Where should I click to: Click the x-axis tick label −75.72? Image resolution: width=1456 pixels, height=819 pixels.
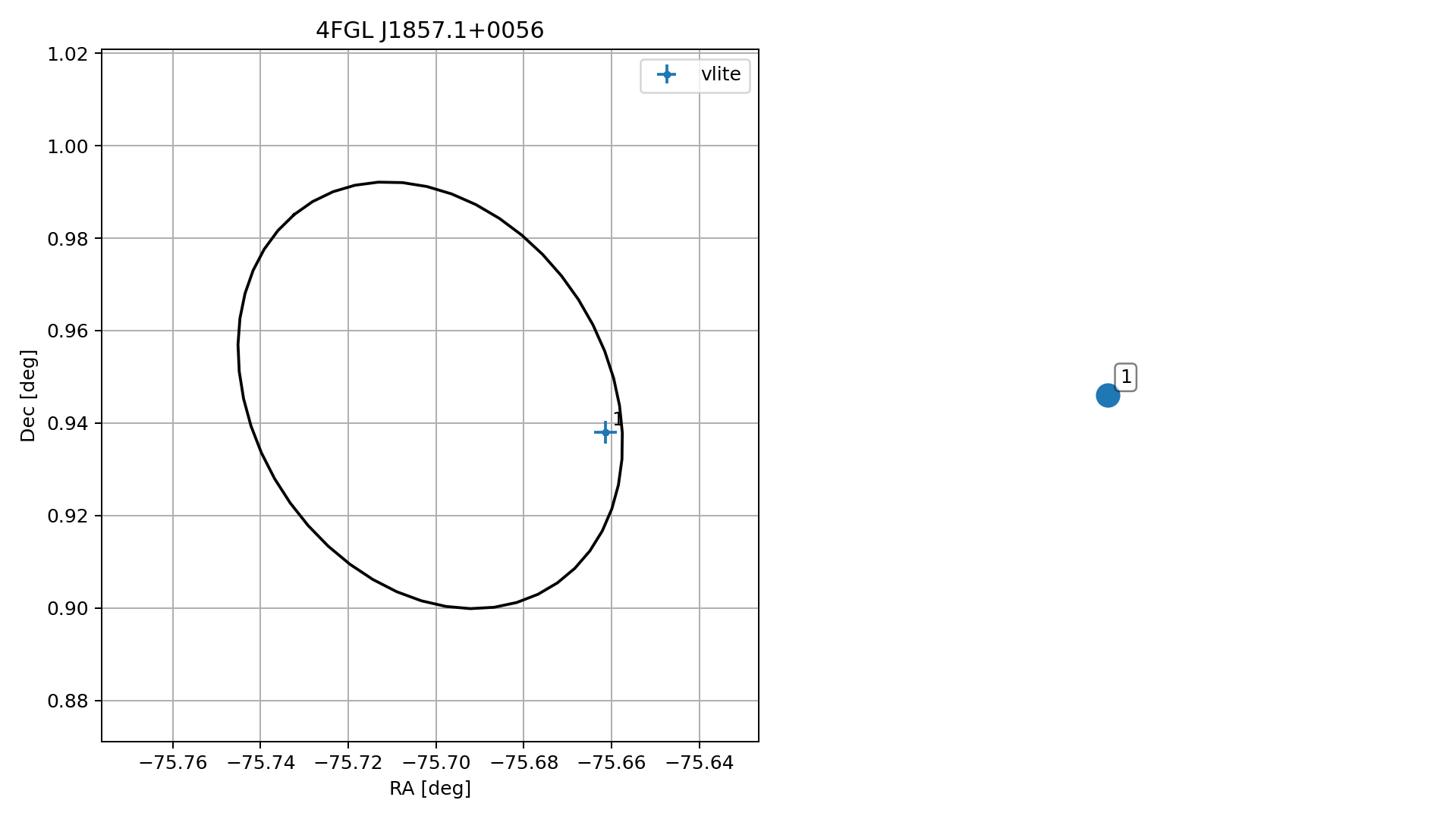(x=348, y=763)
